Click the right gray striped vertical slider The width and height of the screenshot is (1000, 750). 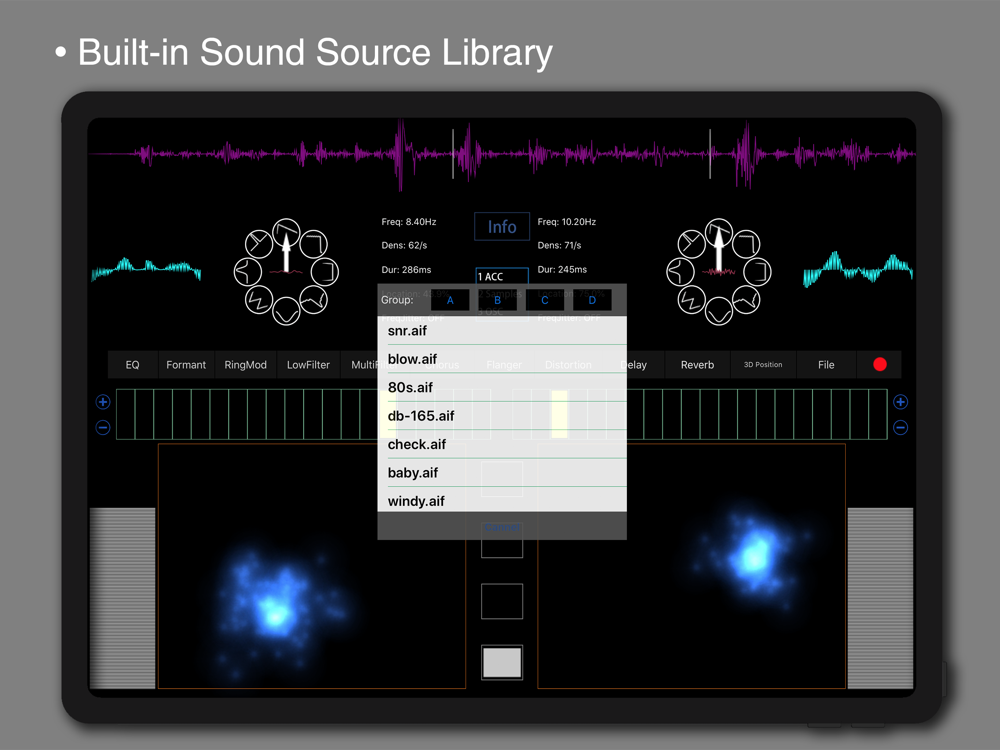coord(880,598)
